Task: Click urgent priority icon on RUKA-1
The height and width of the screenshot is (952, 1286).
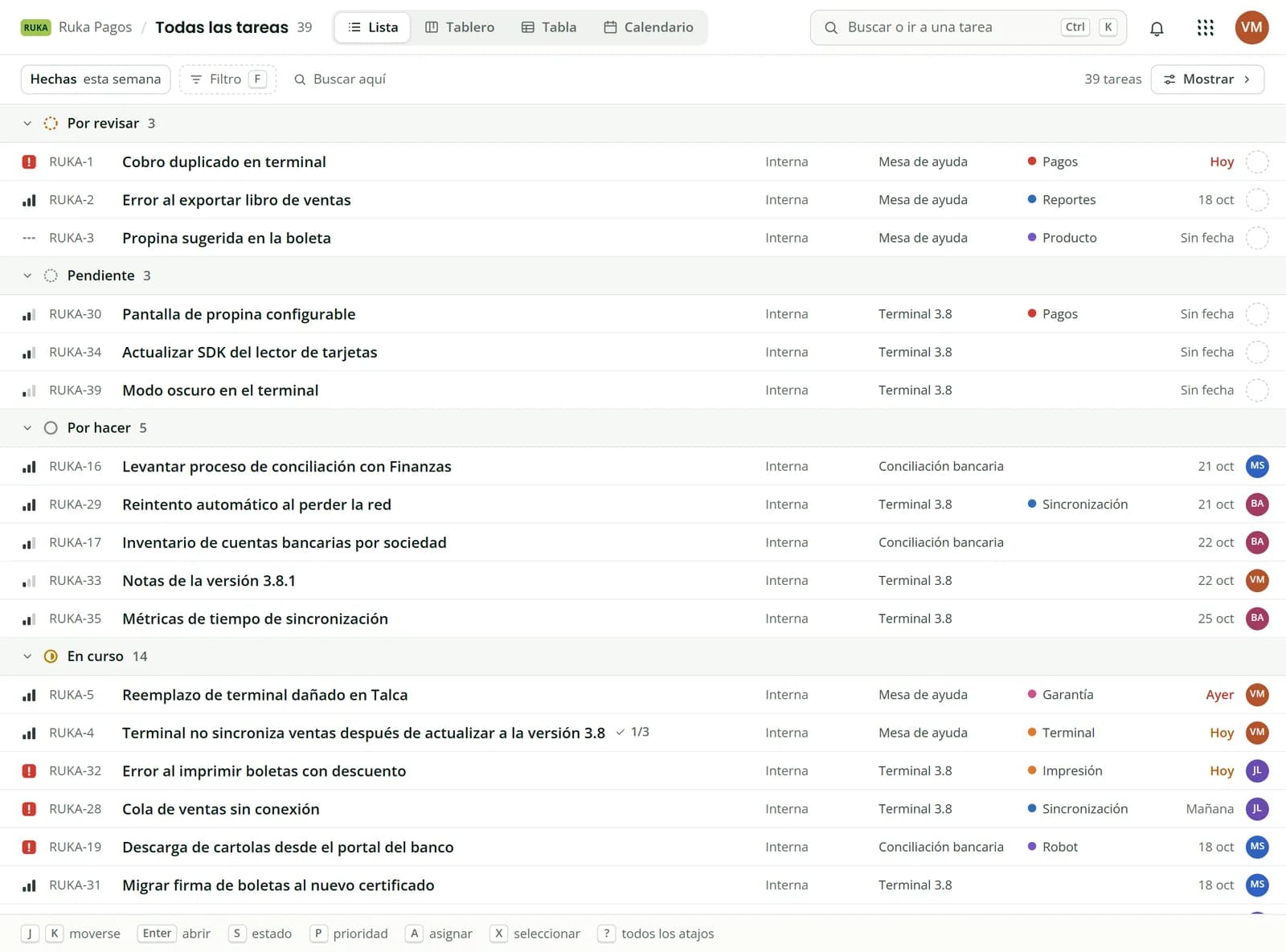Action: (x=29, y=161)
